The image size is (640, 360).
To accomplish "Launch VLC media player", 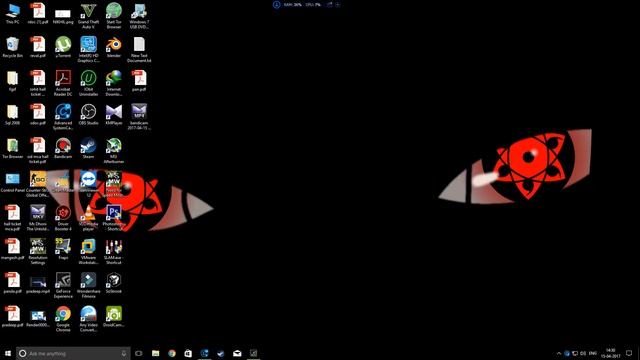I will (x=88, y=218).
